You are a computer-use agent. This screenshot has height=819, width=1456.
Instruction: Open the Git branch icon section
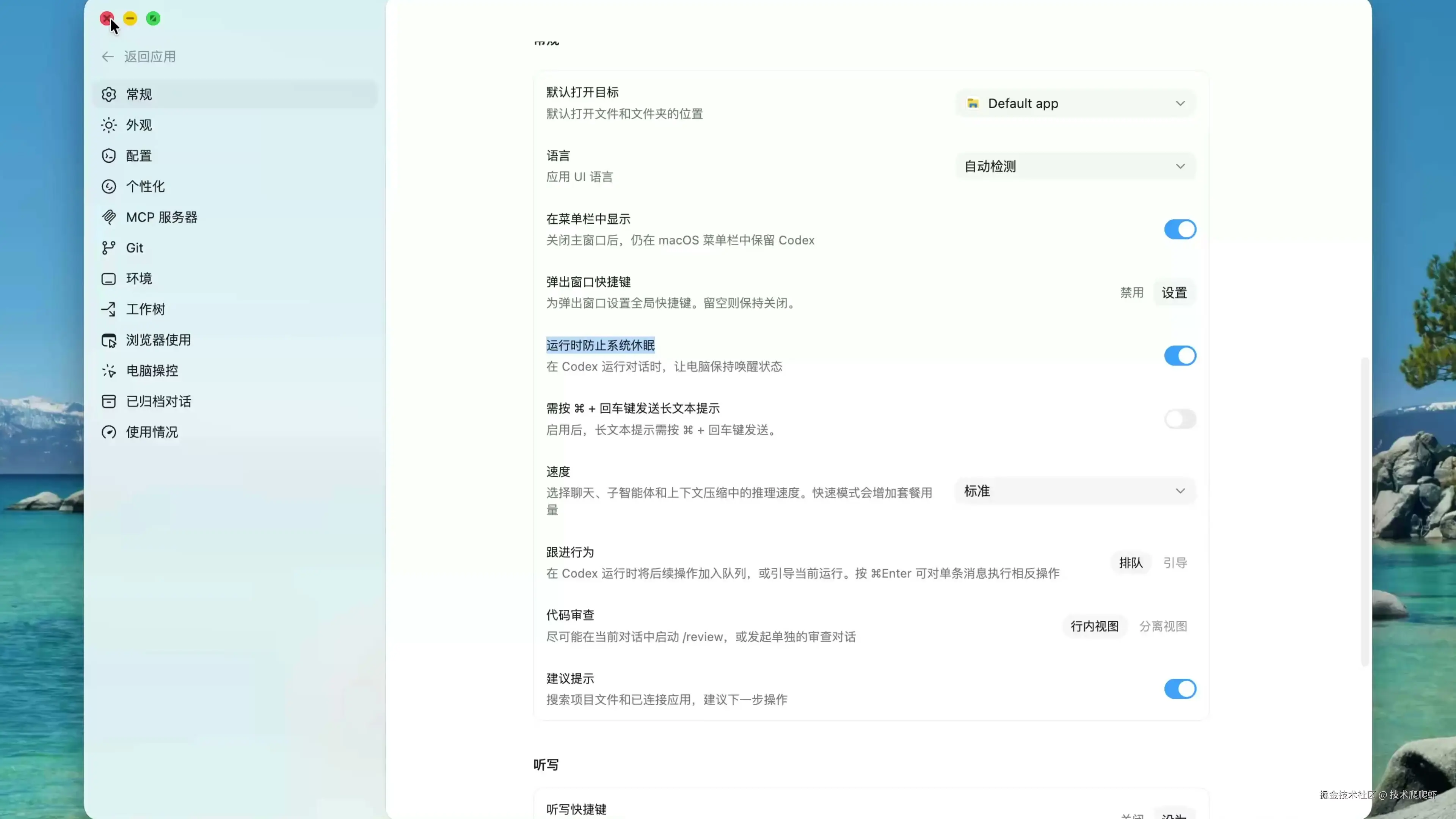point(108,248)
